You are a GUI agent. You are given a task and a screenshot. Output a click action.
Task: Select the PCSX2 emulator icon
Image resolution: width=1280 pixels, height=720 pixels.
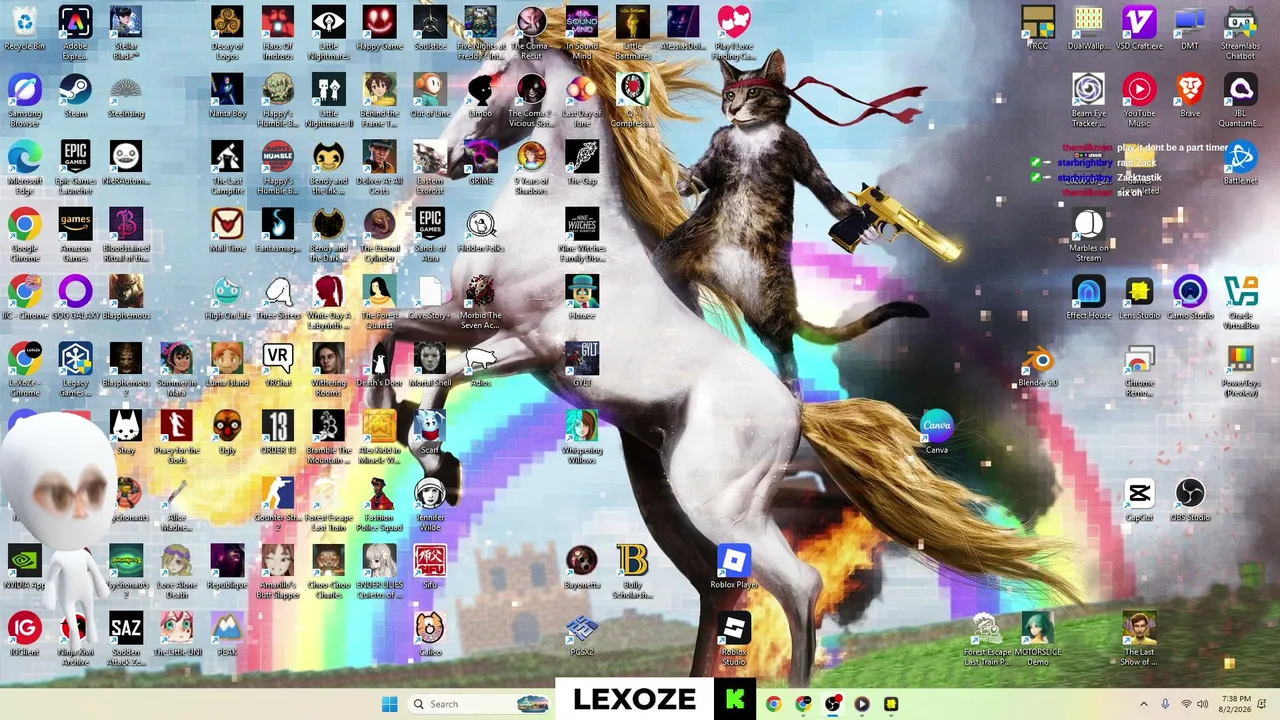point(581,635)
